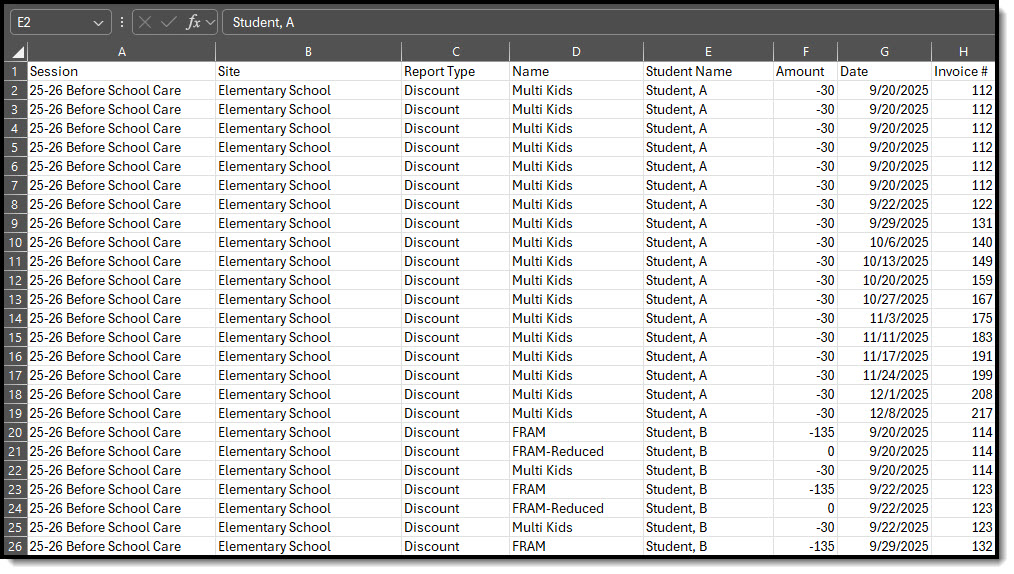Click the date 10/6/2025
The image size is (1014, 574).
click(884, 242)
